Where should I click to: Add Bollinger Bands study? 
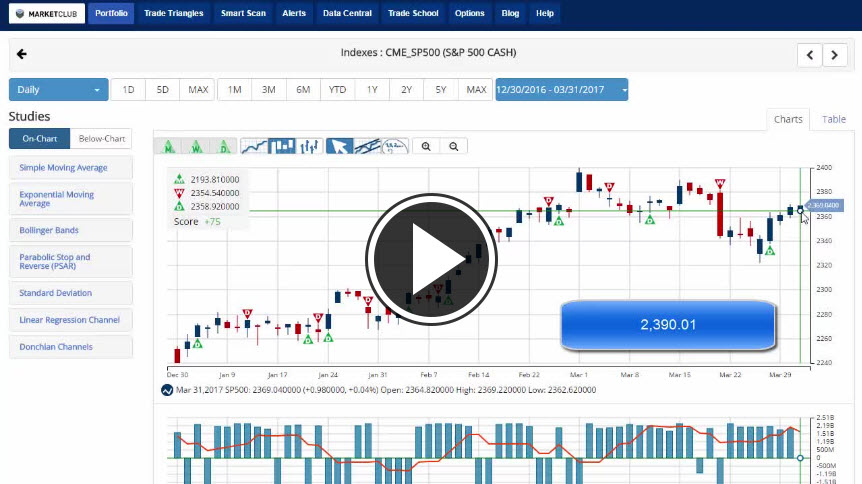[70, 230]
